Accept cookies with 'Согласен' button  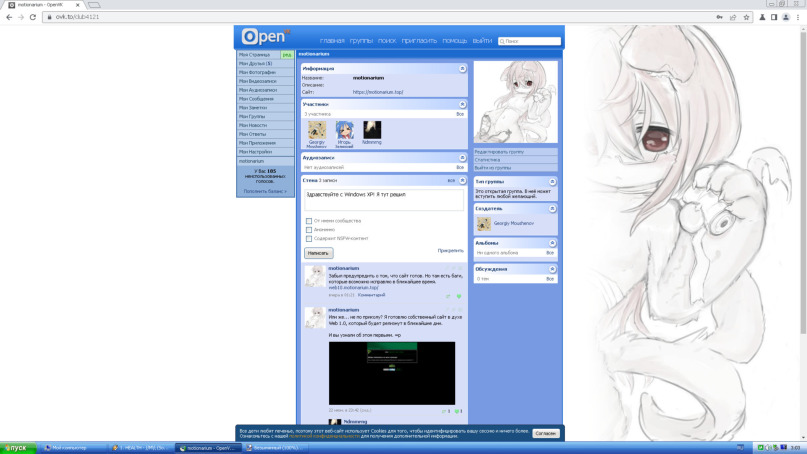tap(546, 433)
